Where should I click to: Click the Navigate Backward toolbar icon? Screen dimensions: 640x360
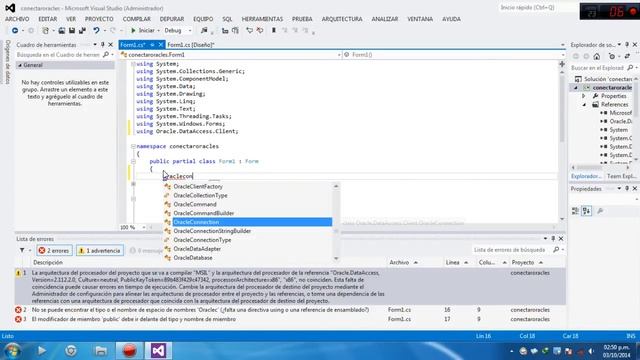pyautogui.click(x=15, y=31)
